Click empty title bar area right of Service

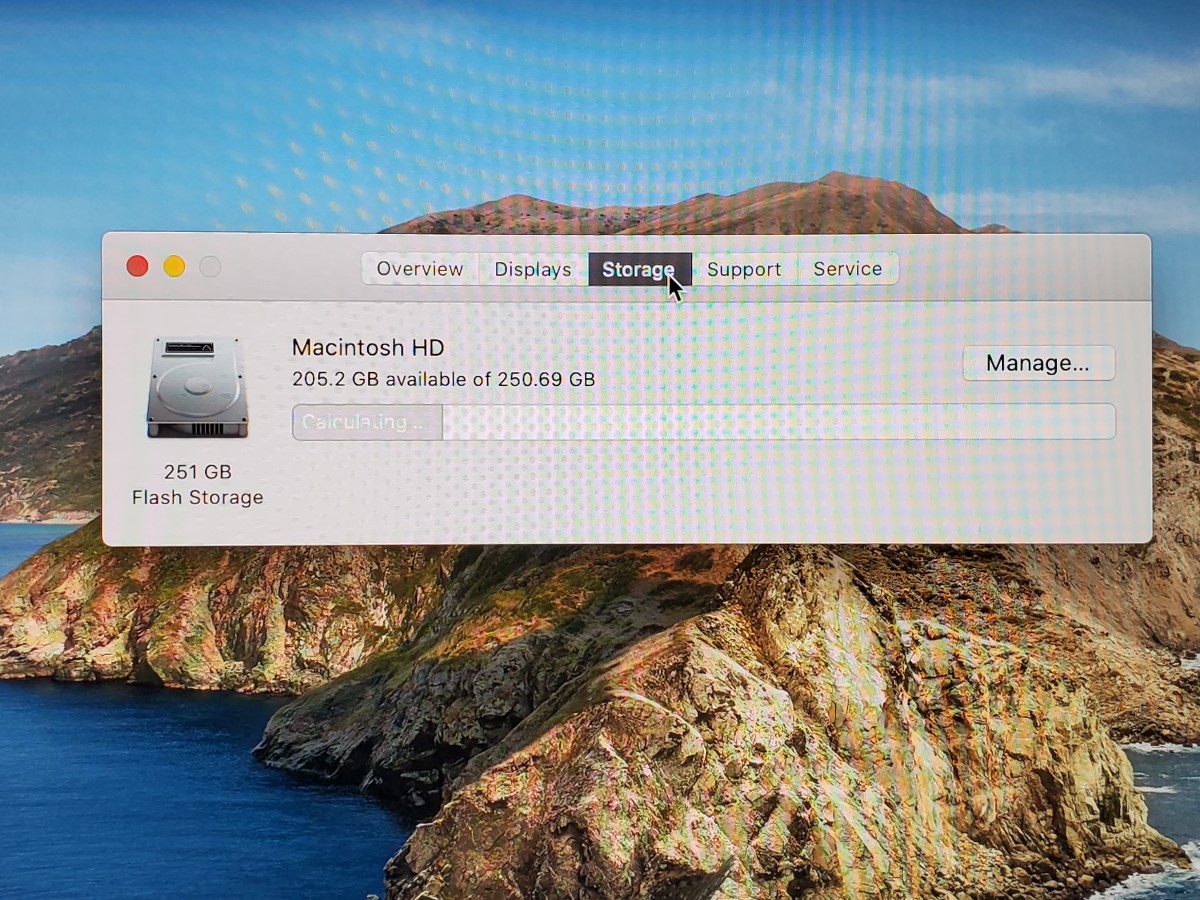1020,268
